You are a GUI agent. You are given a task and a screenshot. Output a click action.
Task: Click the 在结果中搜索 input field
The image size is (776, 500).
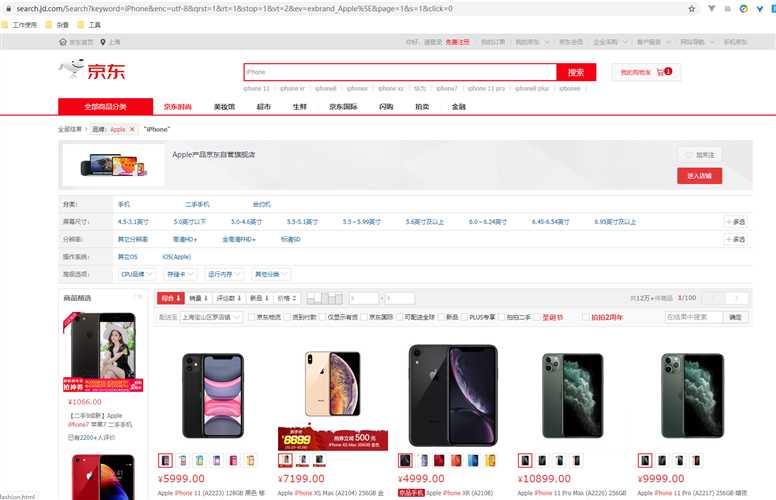click(x=694, y=317)
